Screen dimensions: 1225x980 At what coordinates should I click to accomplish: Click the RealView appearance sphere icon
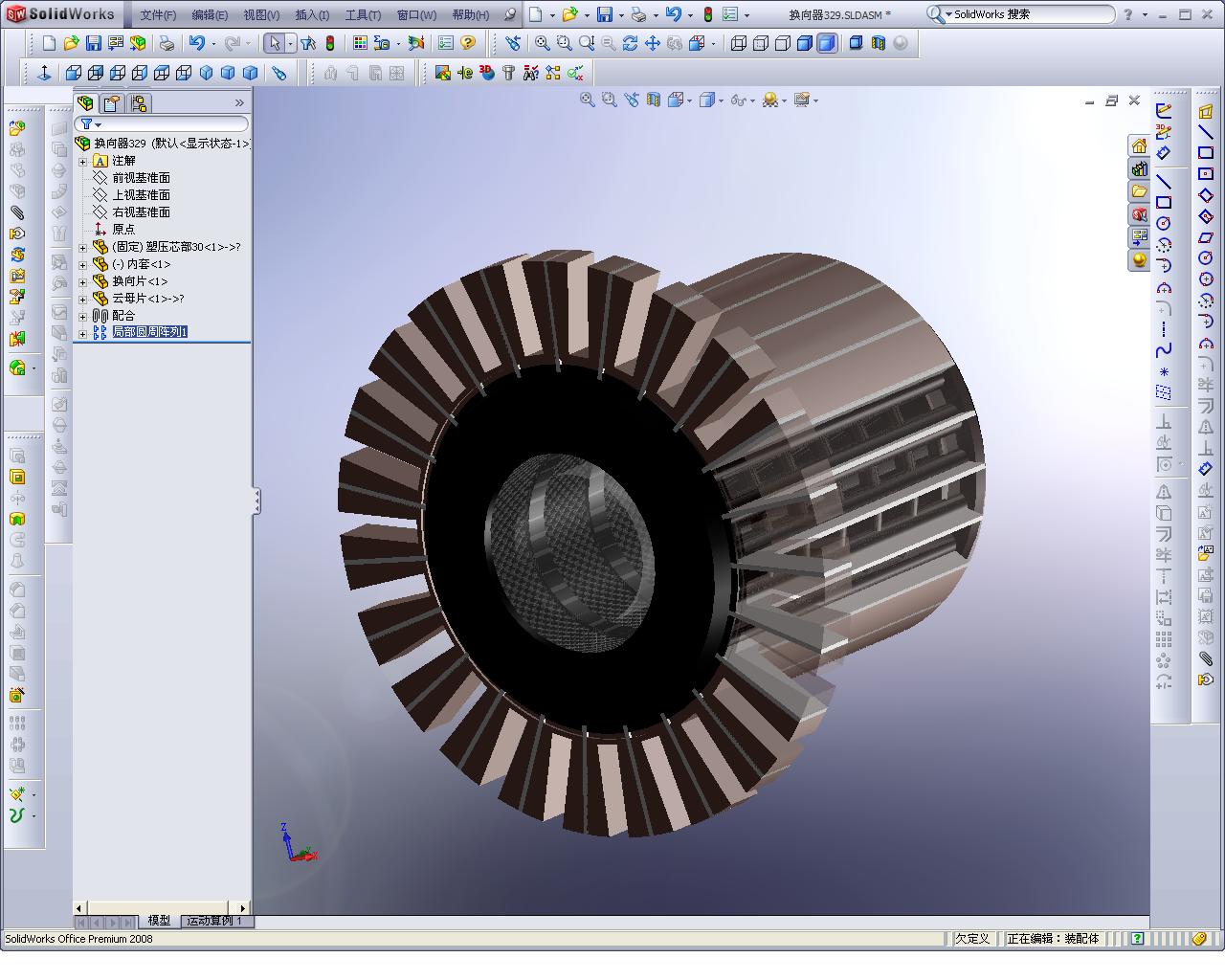click(x=1139, y=260)
